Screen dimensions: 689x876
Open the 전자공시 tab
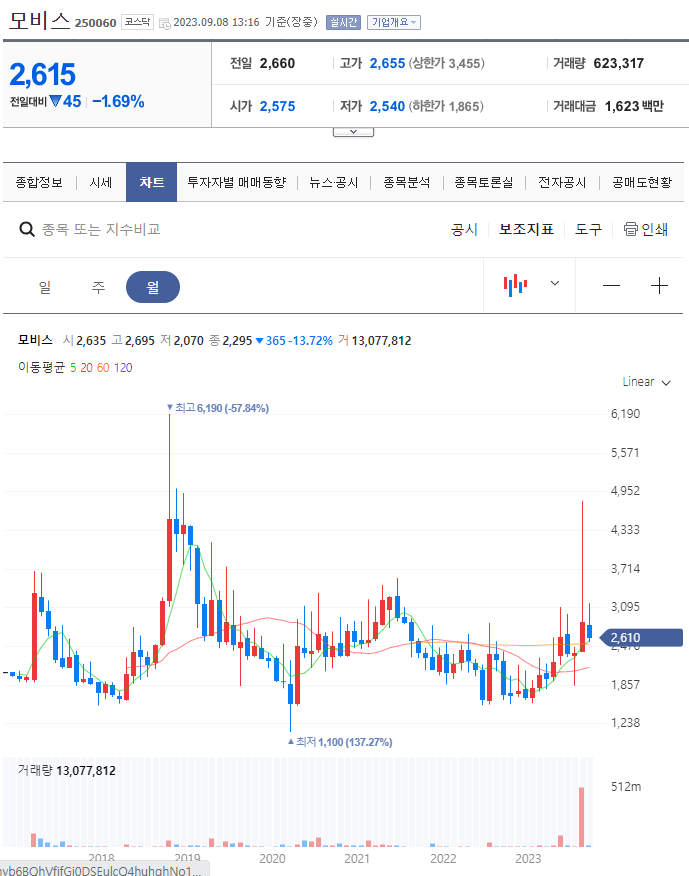click(562, 182)
